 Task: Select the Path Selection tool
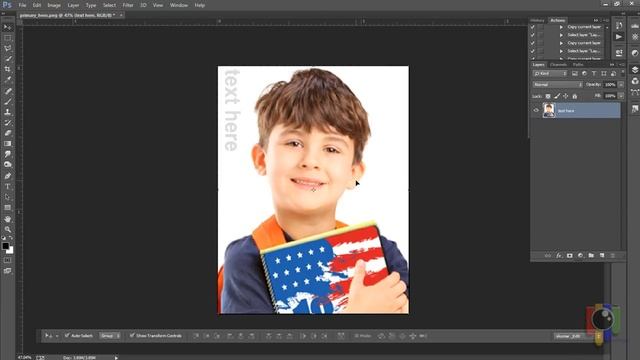point(7,197)
